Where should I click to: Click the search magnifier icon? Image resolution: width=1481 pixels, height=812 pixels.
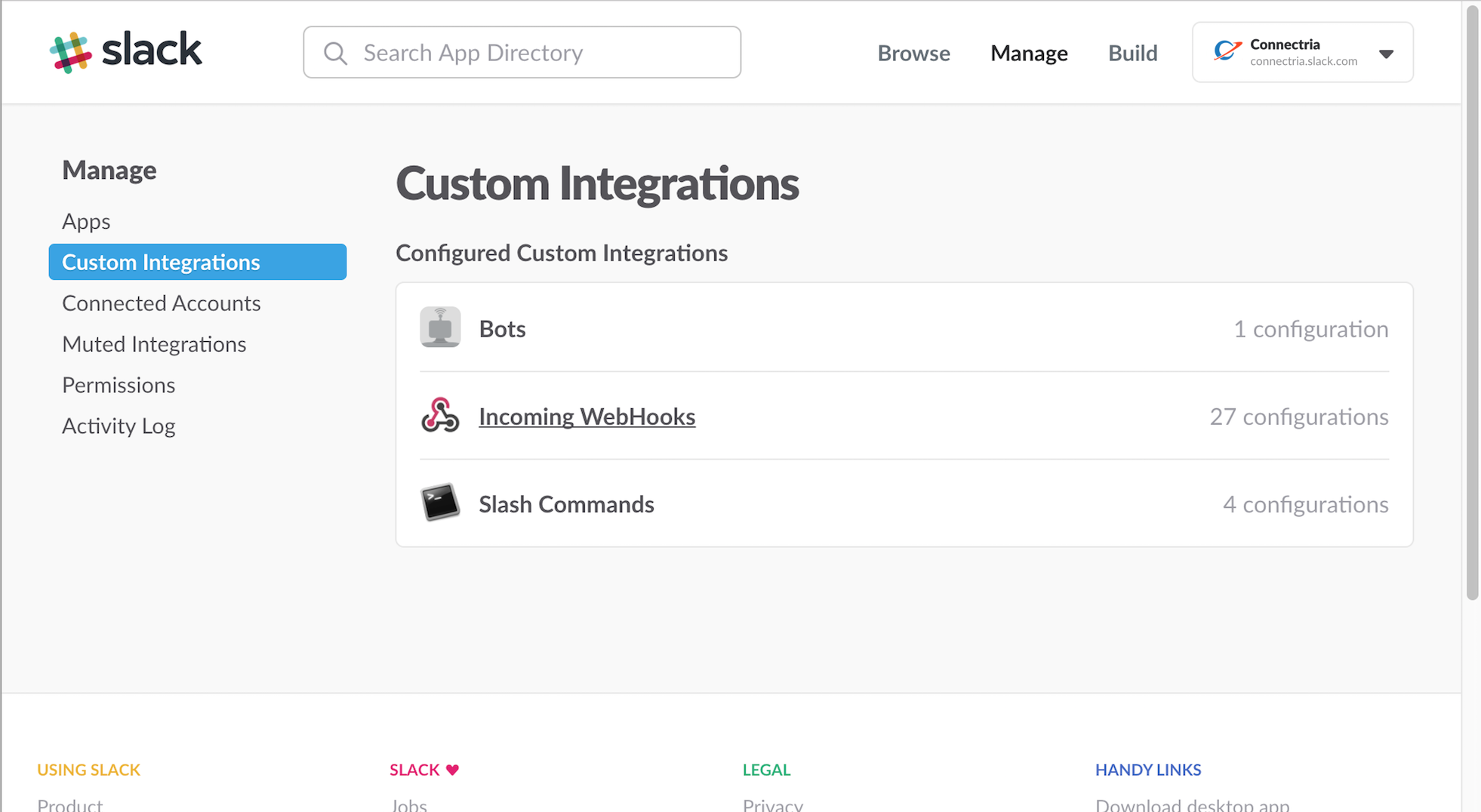[335, 53]
